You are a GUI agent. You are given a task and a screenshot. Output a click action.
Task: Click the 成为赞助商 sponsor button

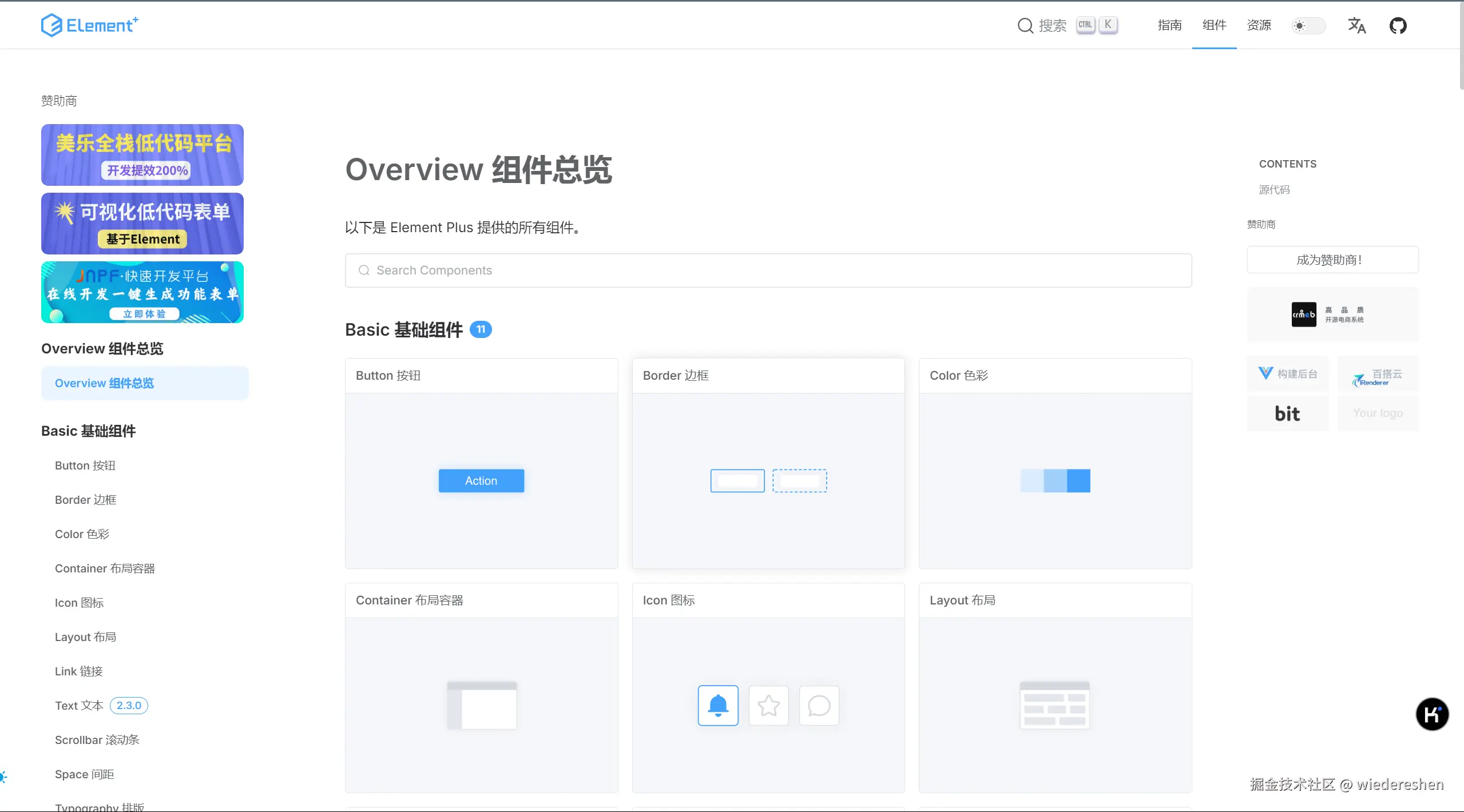point(1331,260)
